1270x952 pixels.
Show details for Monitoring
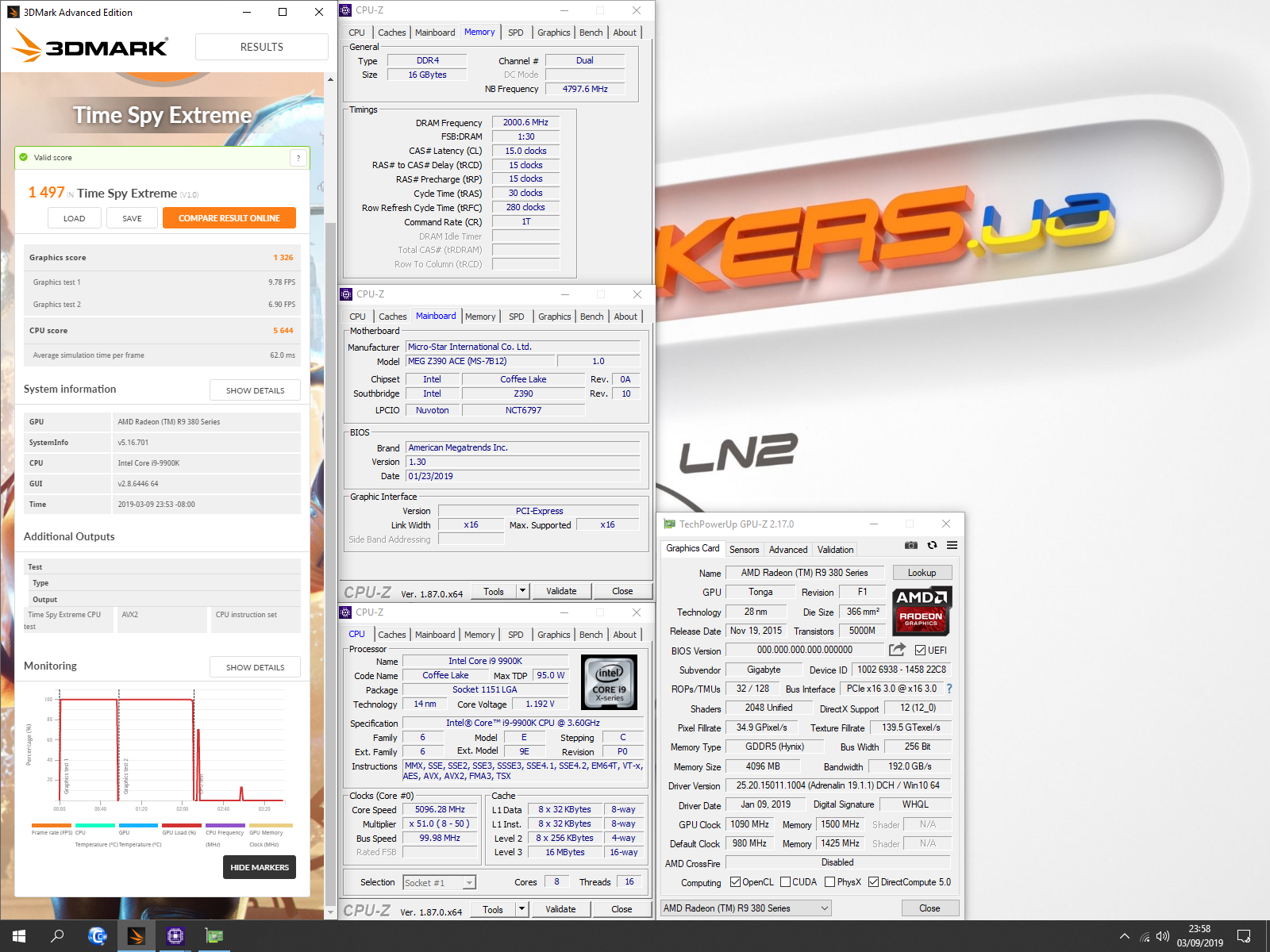pyautogui.click(x=256, y=667)
